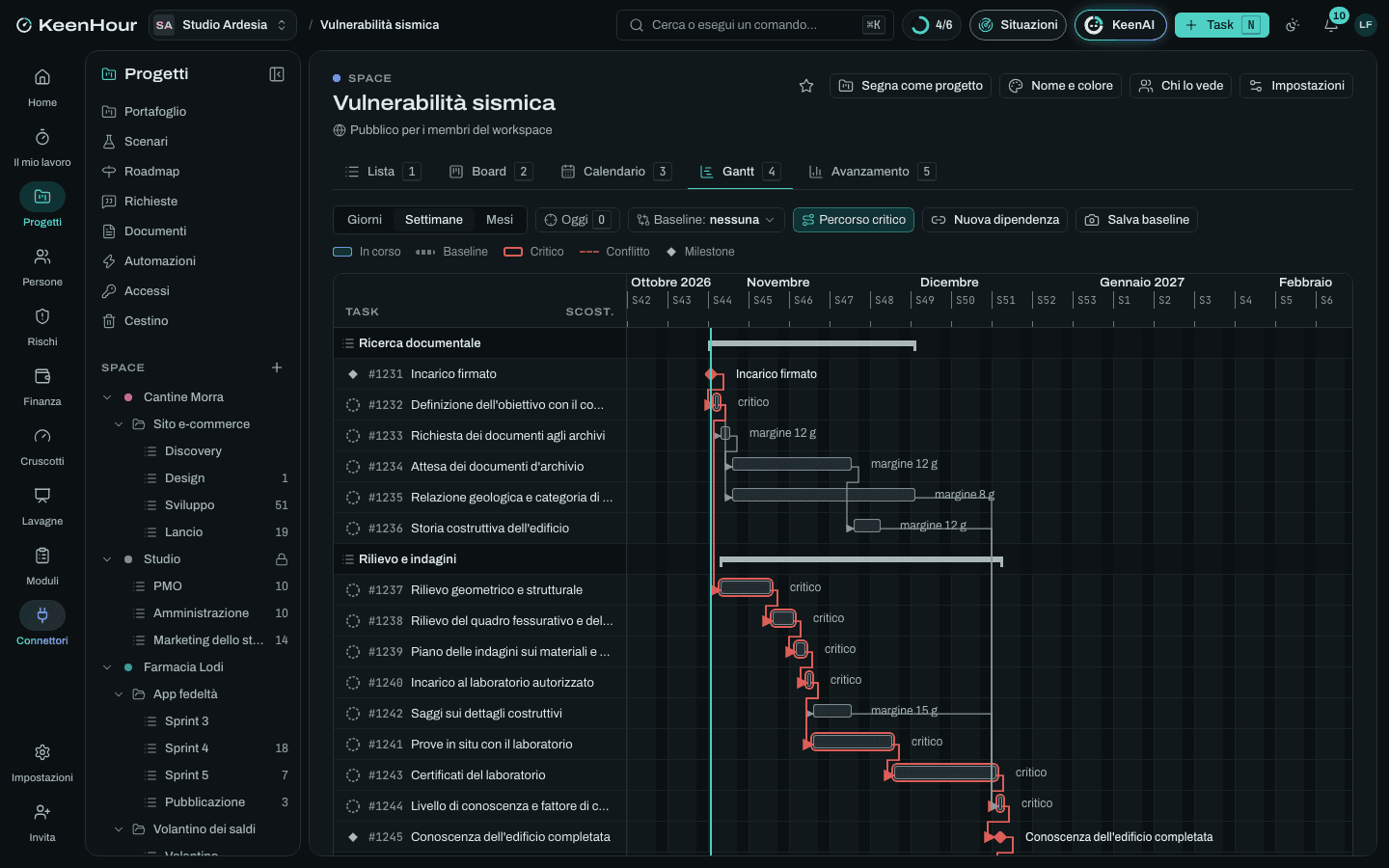Open the notifications bell
Screen dimensions: 1389x868
pyautogui.click(x=1331, y=25)
